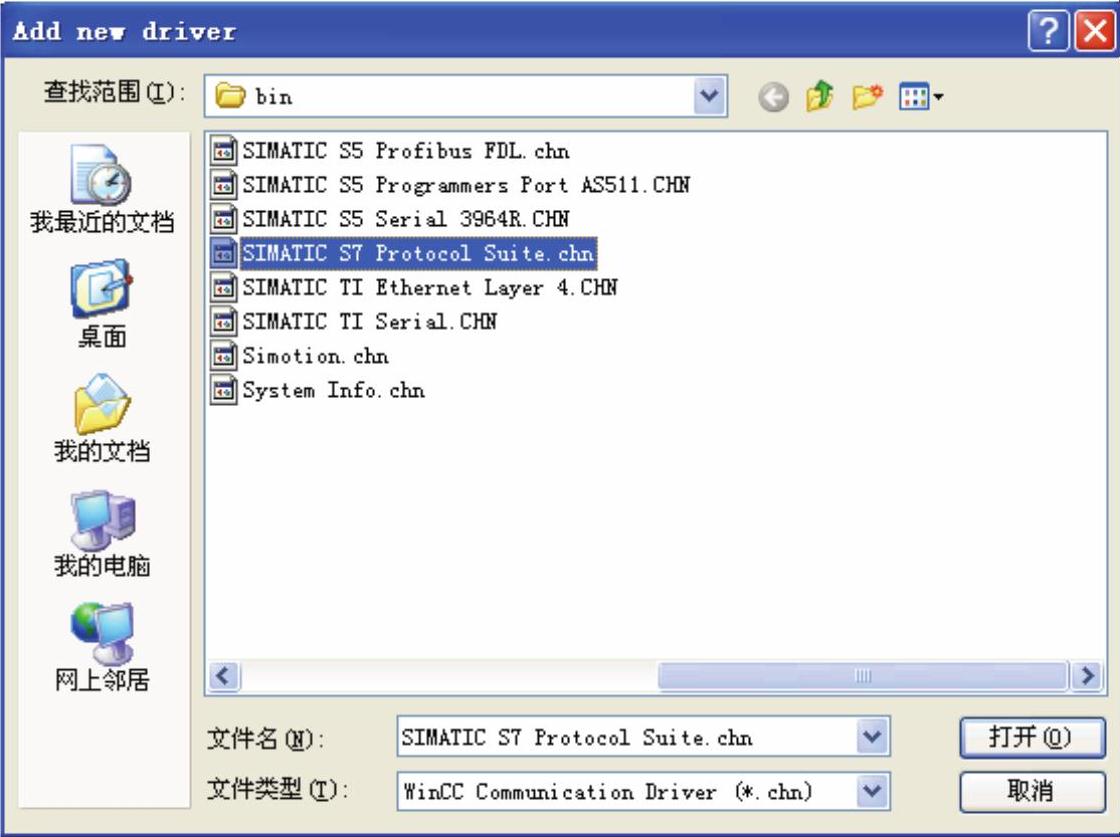
Task: Open the My Recent Documents place (我最近的文档)
Action: point(102,189)
